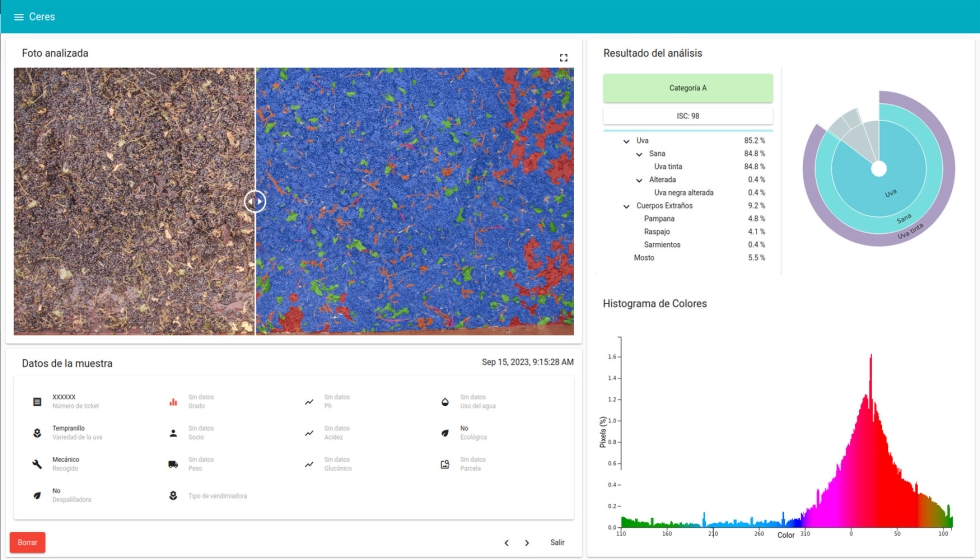The height and width of the screenshot is (560, 980).
Task: Click the Socio person icon
Action: tap(173, 433)
